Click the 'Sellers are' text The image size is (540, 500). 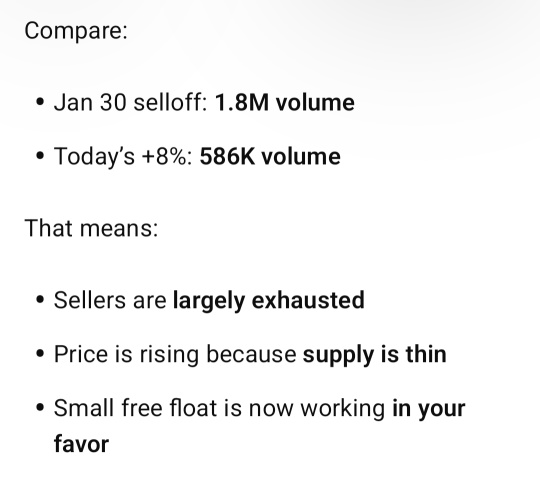click(110, 300)
